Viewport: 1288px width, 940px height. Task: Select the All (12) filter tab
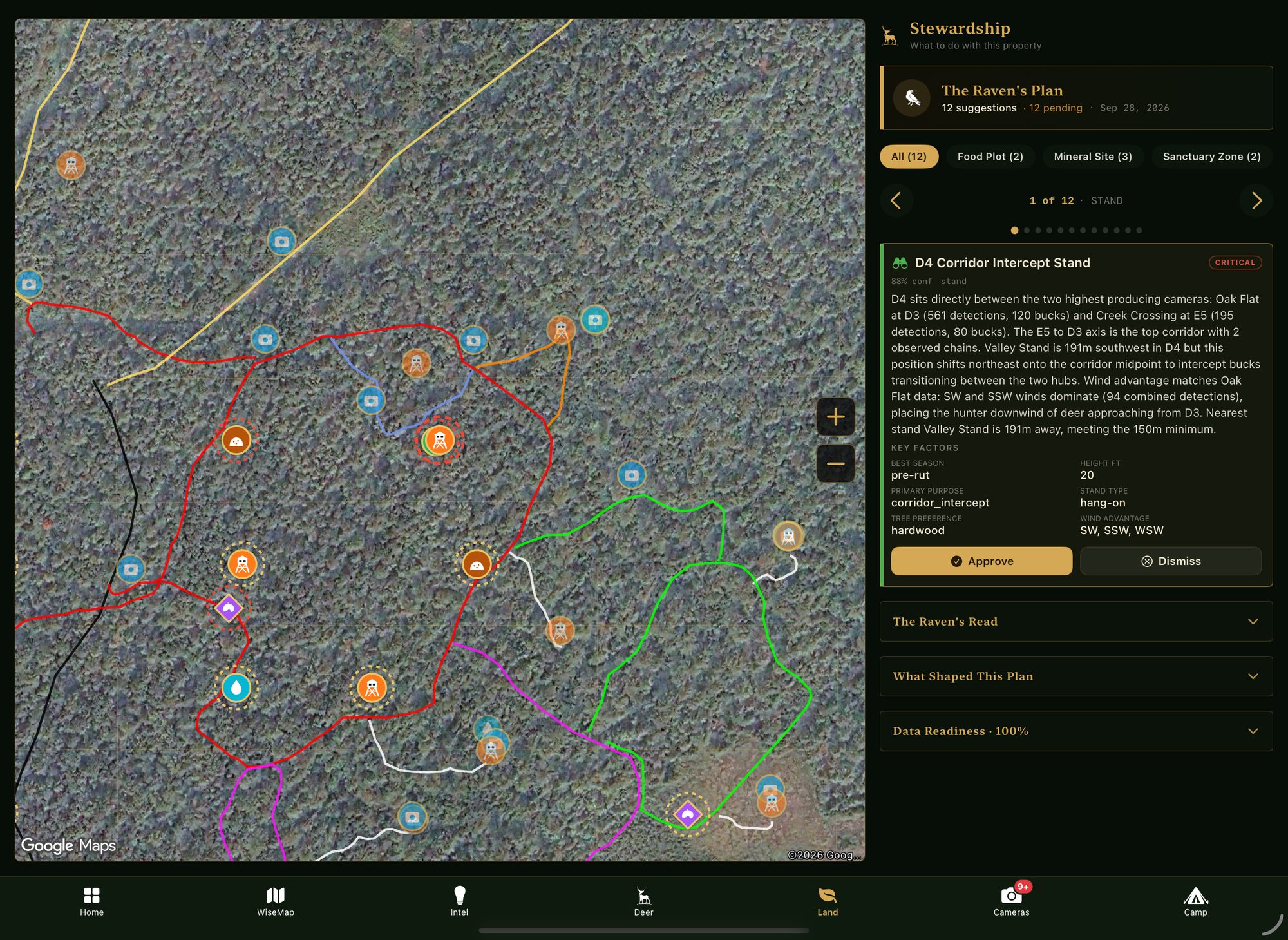pyautogui.click(x=909, y=157)
